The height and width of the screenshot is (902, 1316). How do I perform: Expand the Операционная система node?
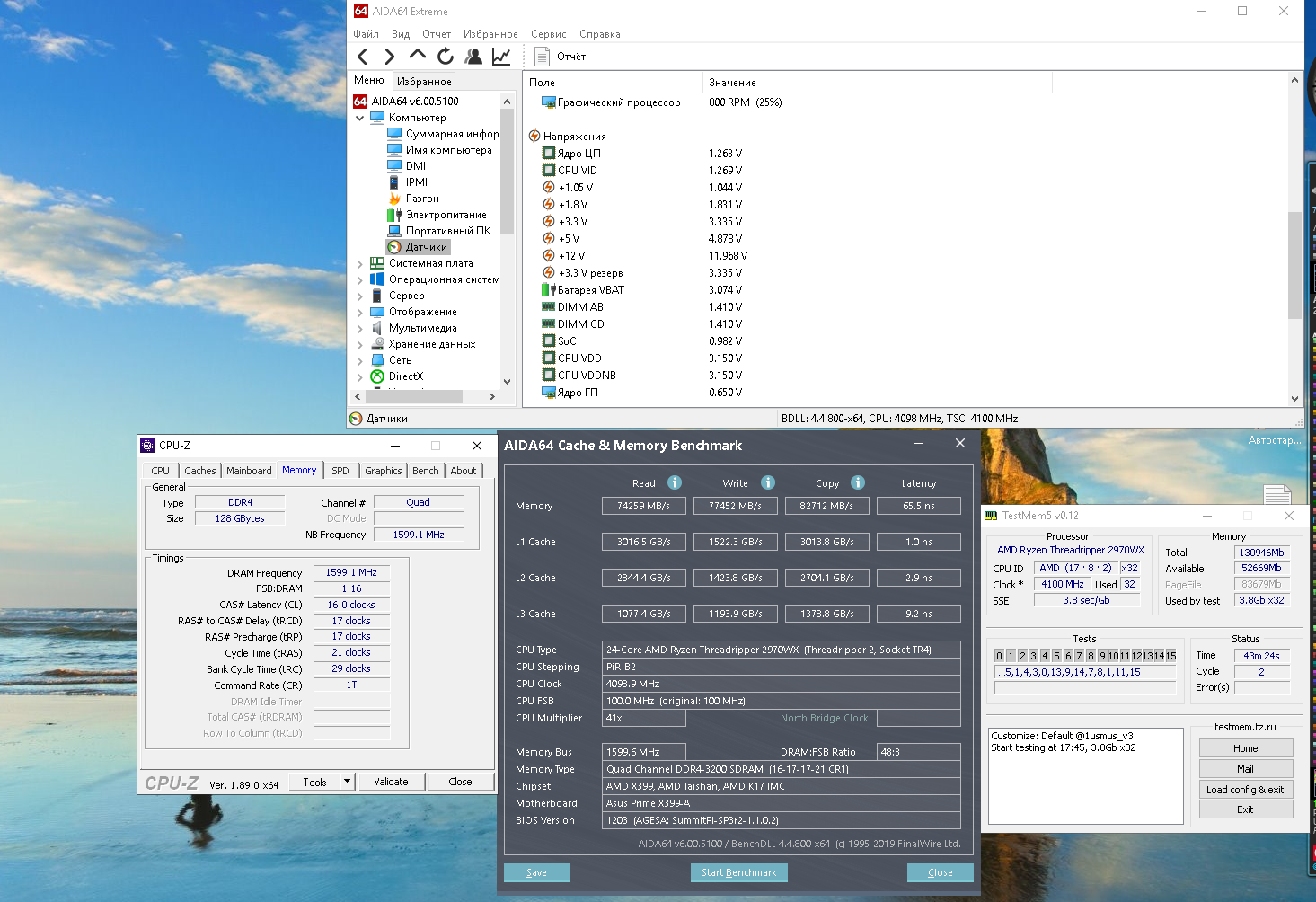pos(360,280)
